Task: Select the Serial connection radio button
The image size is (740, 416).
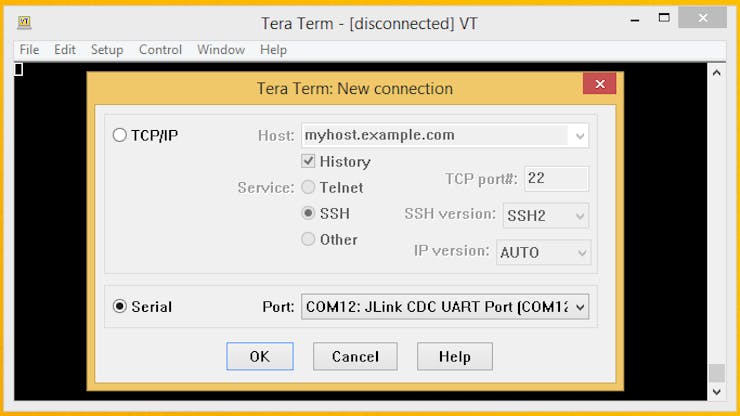Action: click(120, 307)
